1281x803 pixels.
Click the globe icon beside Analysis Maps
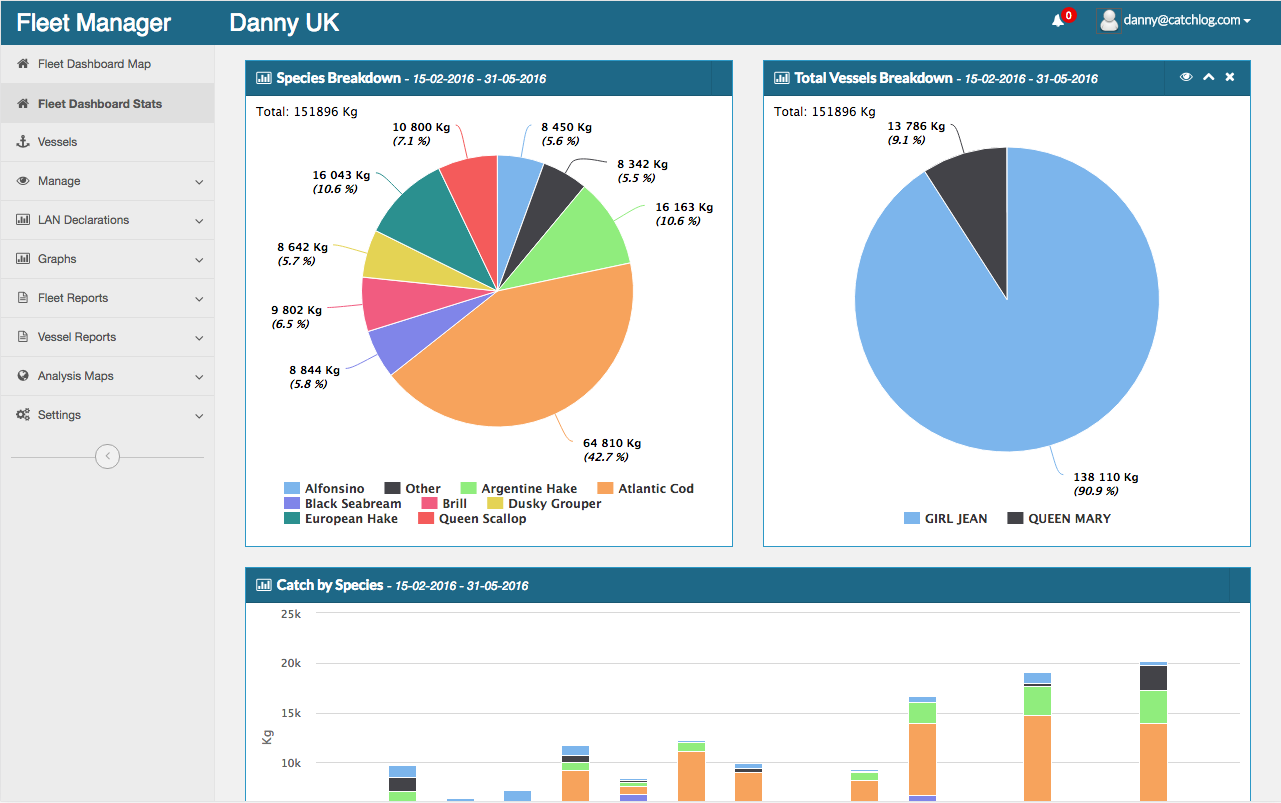tap(23, 376)
